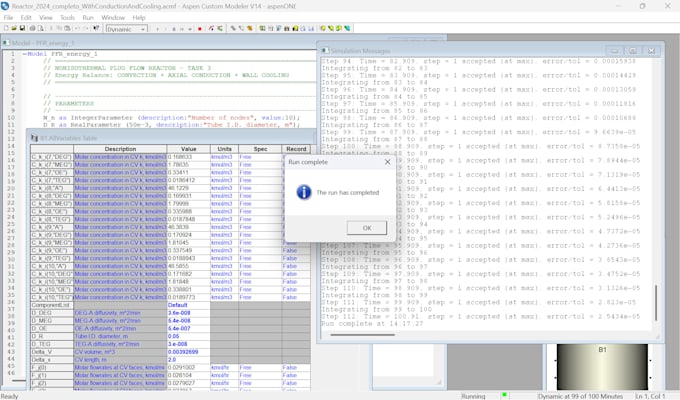Click the ComponentList Default value
680x400 pixels.
(x=189, y=305)
